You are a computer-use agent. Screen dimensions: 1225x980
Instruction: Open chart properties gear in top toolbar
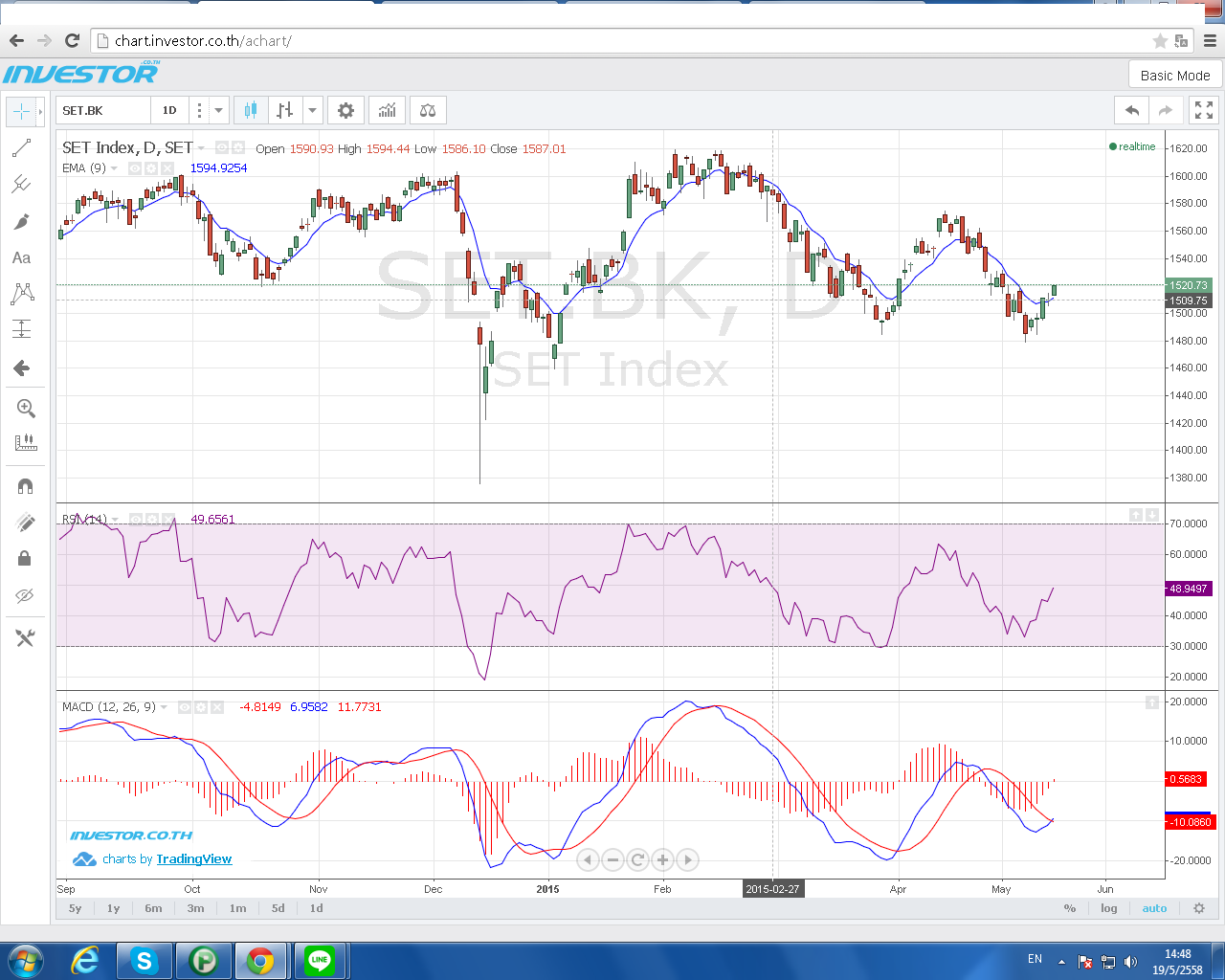345,111
